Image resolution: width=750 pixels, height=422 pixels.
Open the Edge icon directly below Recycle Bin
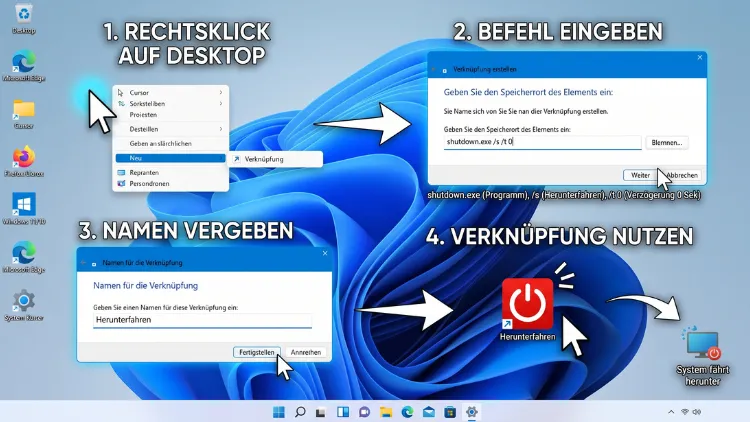point(23,62)
